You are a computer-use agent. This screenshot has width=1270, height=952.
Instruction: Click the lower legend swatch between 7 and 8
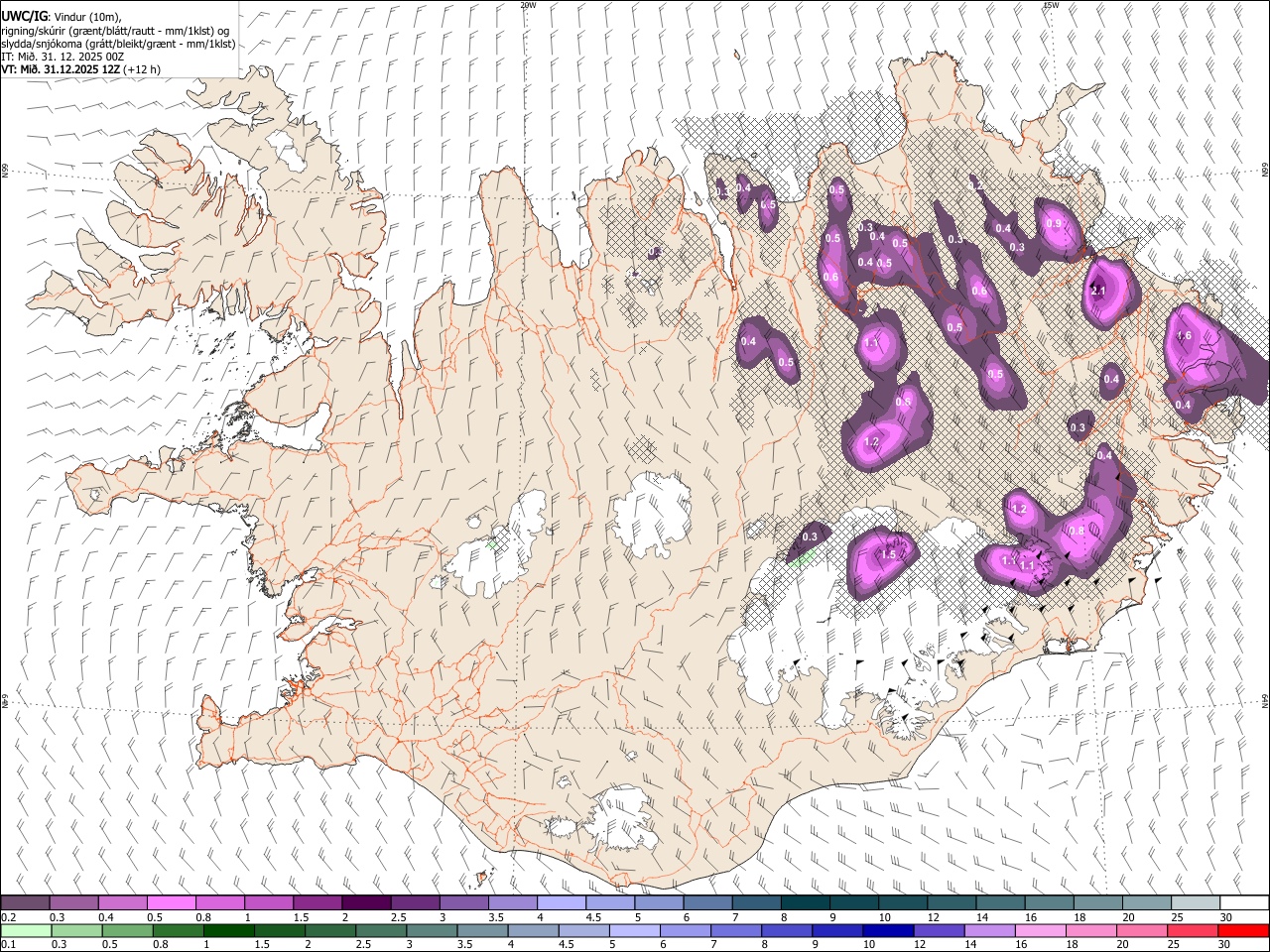click(734, 931)
